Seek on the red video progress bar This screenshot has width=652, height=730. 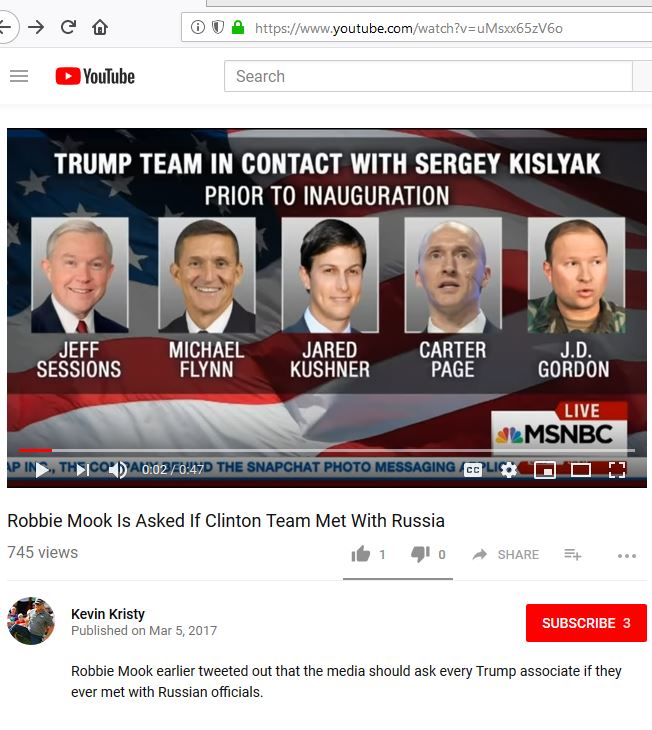point(326,450)
